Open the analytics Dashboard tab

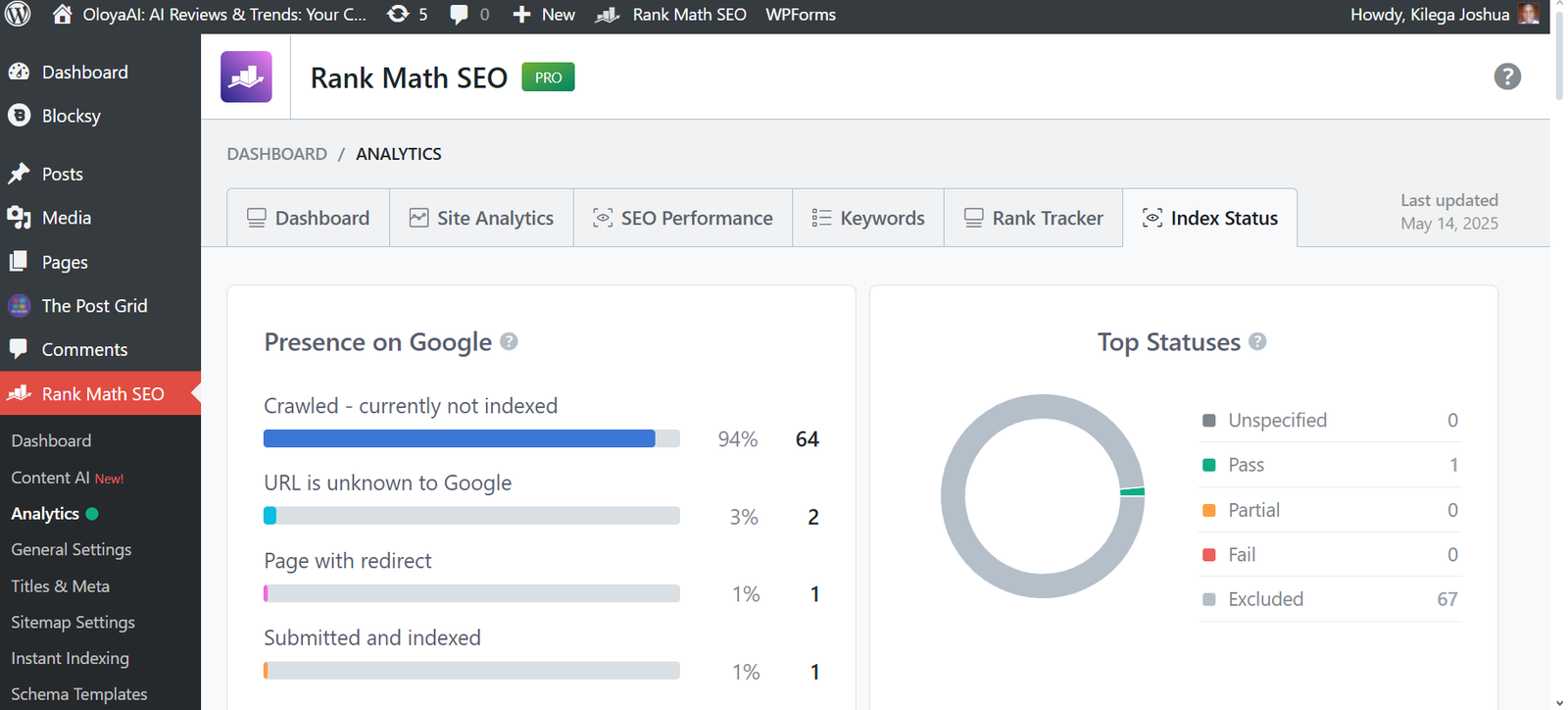(x=309, y=218)
